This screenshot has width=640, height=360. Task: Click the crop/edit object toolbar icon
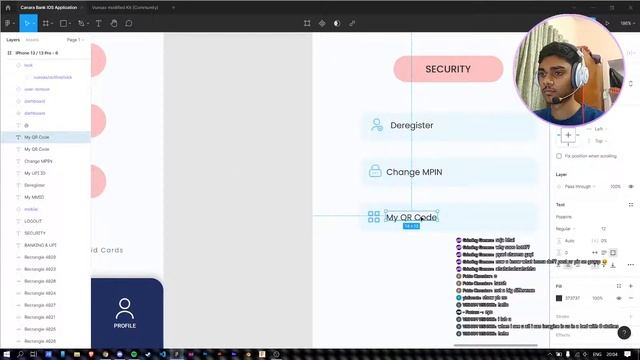pyautogui.click(x=307, y=23)
